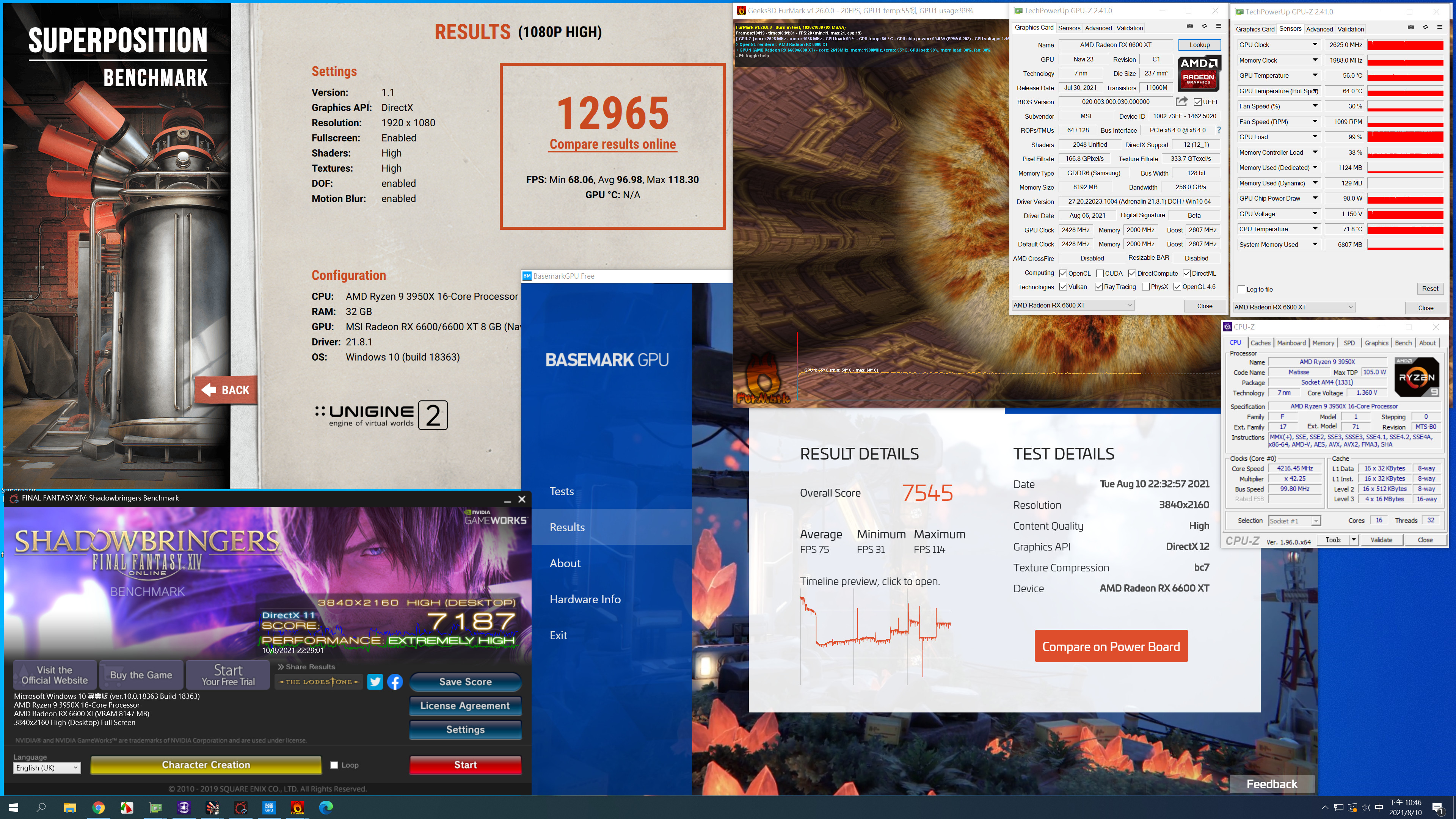Screen dimensions: 1456x819
Task: Open the Basemark timeline preview graph
Action: coord(875,637)
